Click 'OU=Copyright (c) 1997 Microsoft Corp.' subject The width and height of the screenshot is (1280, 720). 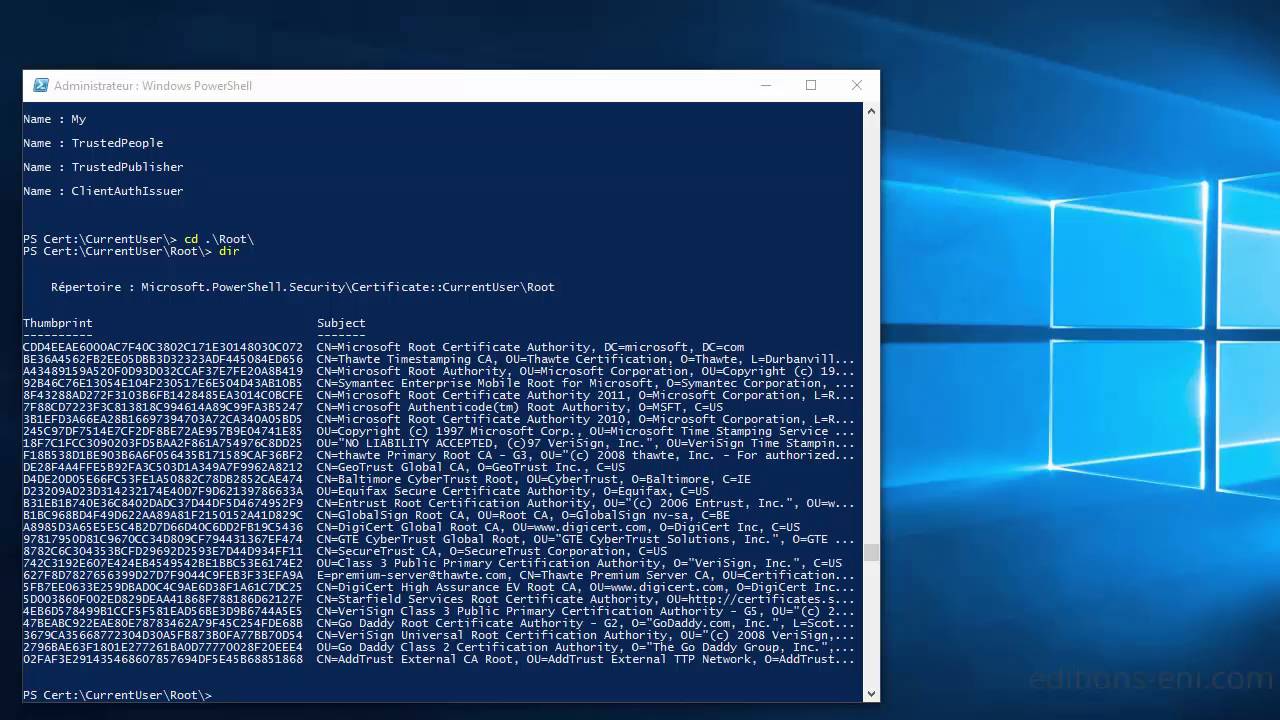click(x=586, y=431)
